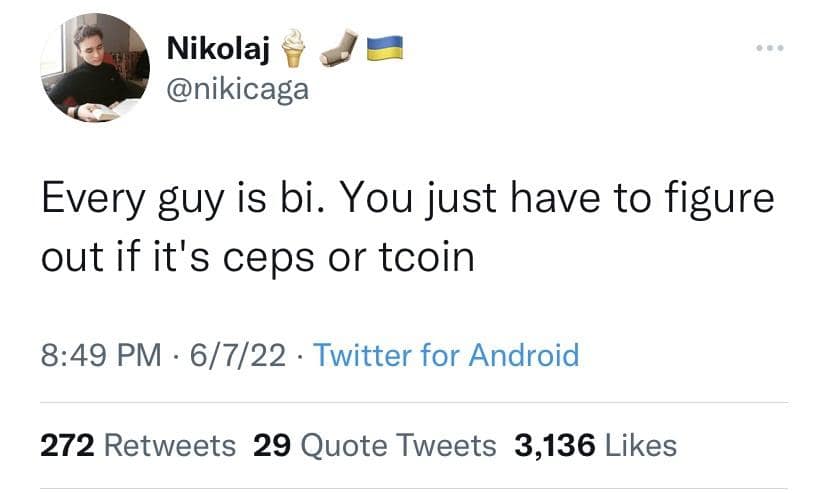828x493 pixels.
Task: Click the 8:49 PM timestamp
Action: pos(99,355)
